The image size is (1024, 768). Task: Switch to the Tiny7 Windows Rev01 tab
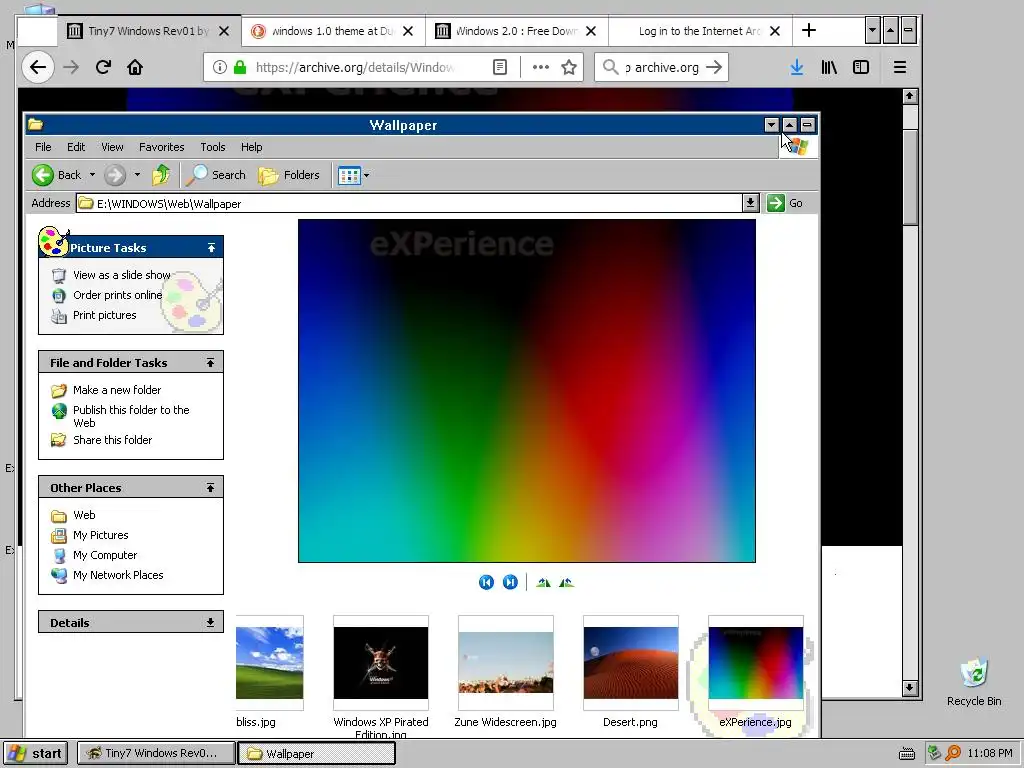(150, 31)
